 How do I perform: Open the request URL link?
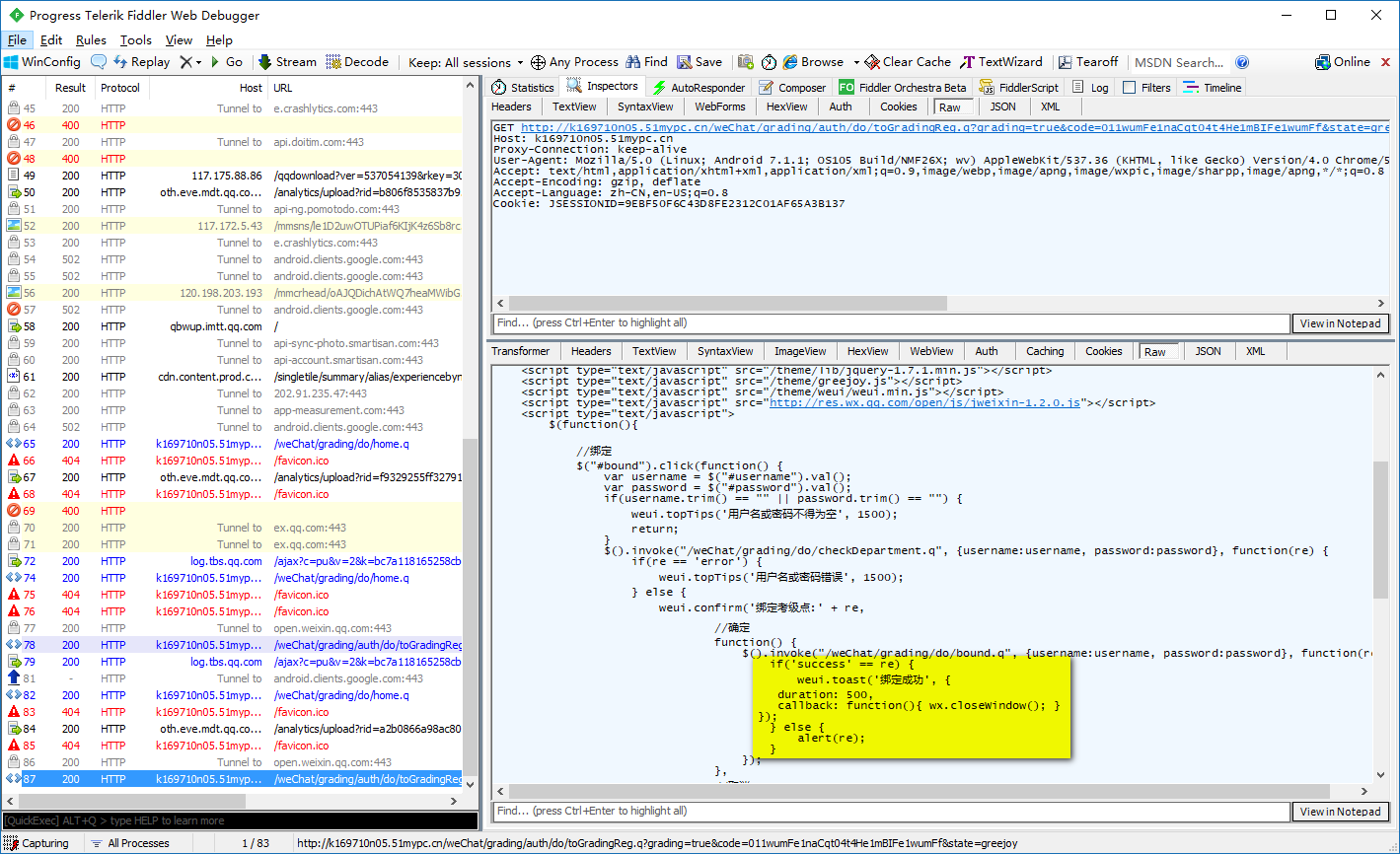954,128
